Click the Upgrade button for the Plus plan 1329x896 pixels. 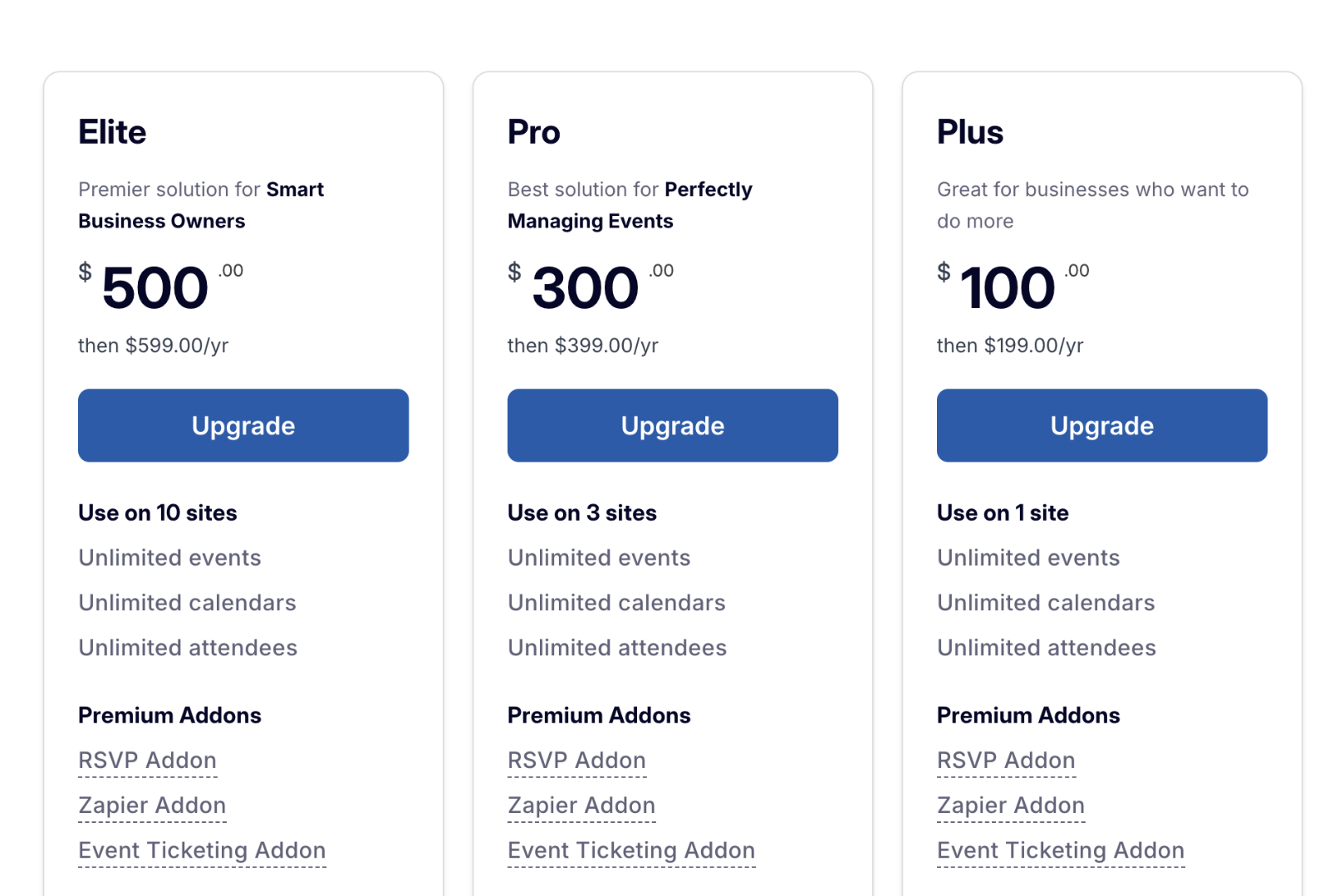(1101, 425)
